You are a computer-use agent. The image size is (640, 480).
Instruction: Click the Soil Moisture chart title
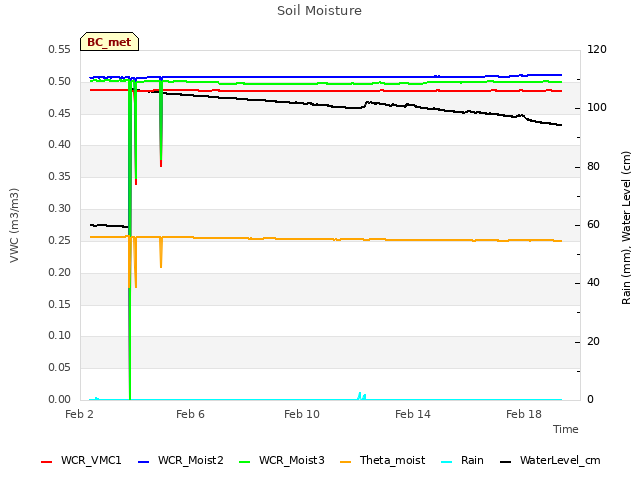319,11
